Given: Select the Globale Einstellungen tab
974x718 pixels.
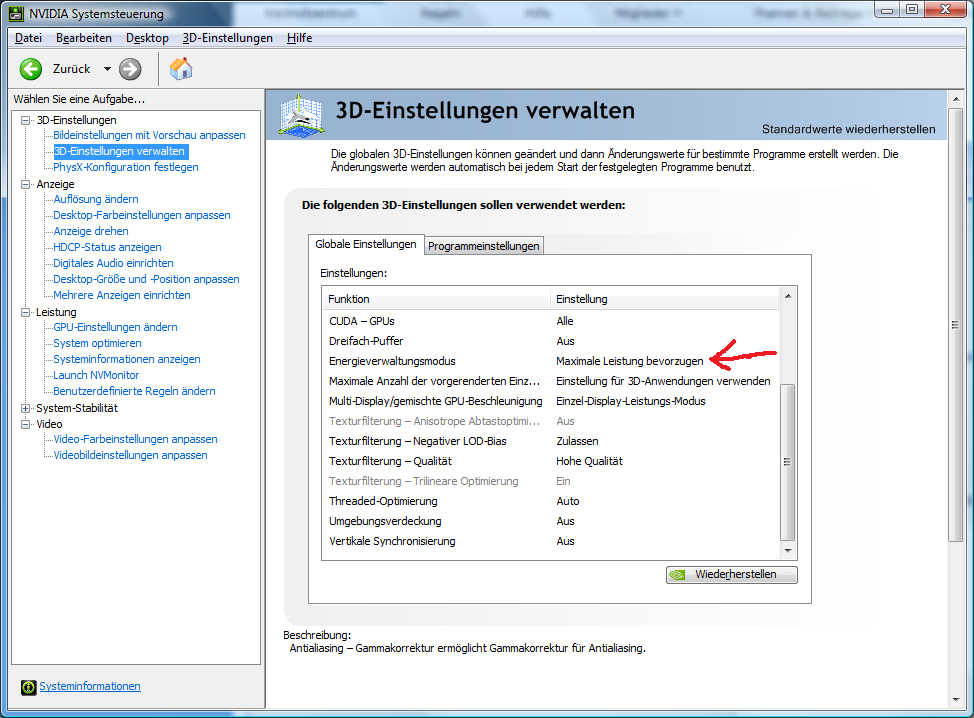Looking at the screenshot, I should (366, 244).
